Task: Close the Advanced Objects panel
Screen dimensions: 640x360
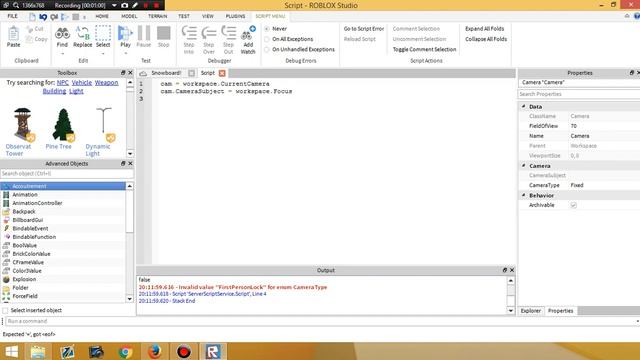Action: point(130,163)
